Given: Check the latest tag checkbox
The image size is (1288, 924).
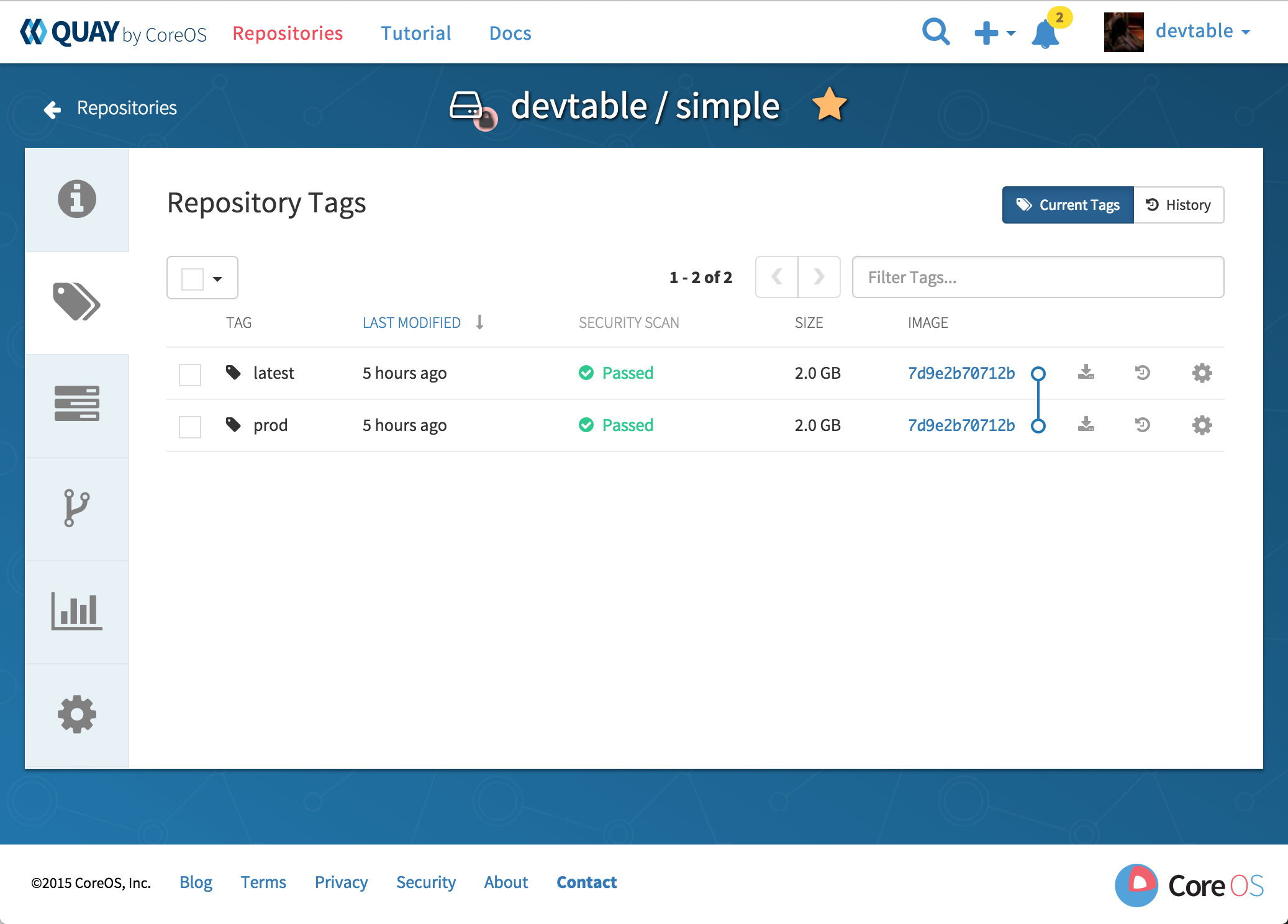Looking at the screenshot, I should coord(190,374).
